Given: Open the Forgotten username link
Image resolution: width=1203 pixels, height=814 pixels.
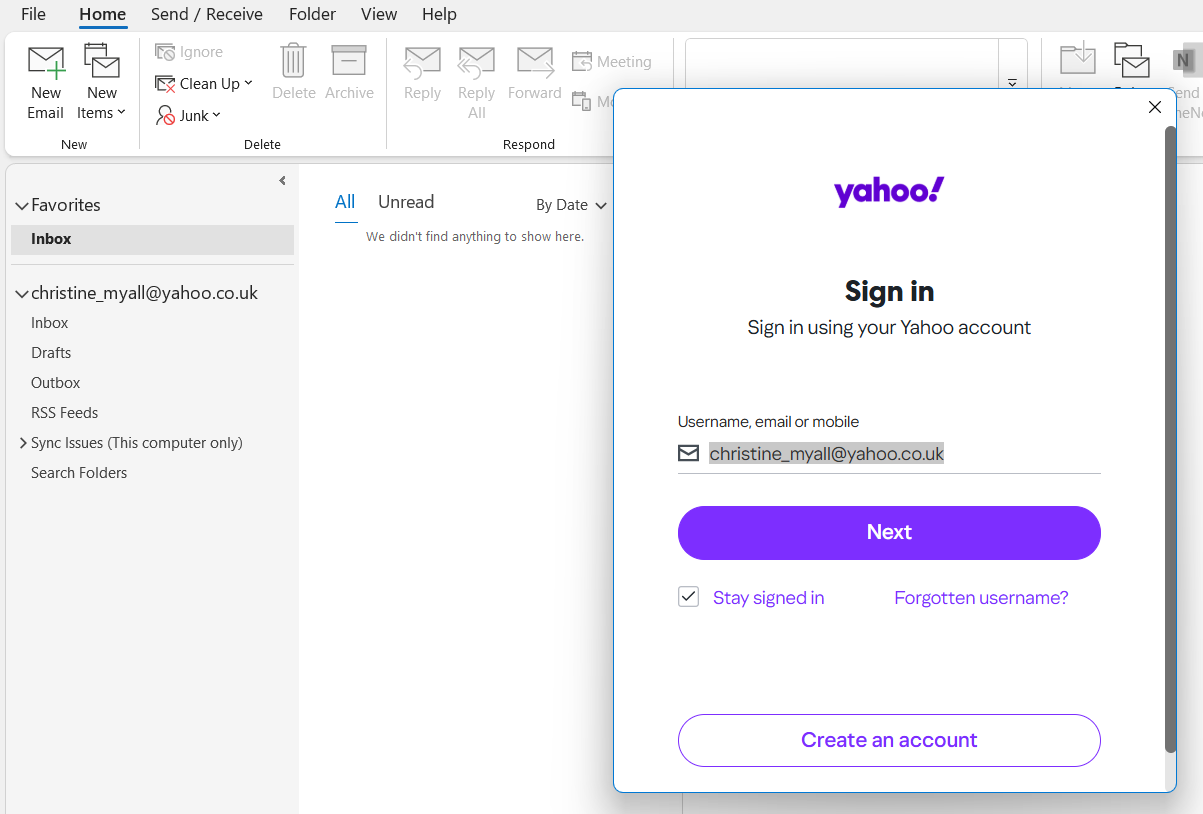Looking at the screenshot, I should [x=980, y=597].
